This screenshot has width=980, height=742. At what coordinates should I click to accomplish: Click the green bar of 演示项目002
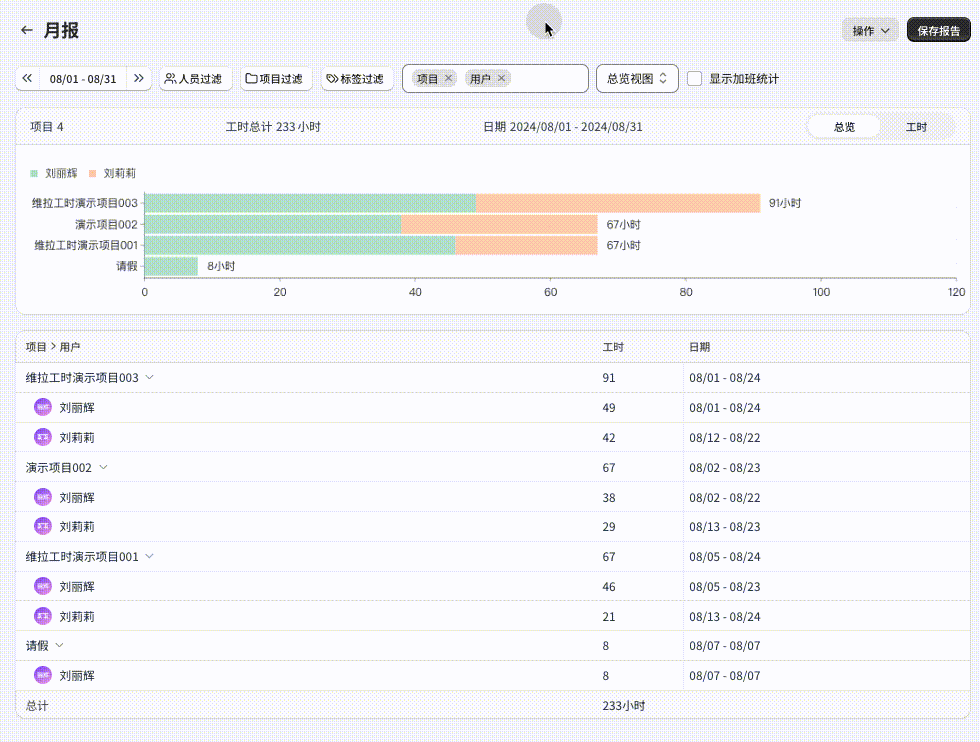tap(273, 224)
